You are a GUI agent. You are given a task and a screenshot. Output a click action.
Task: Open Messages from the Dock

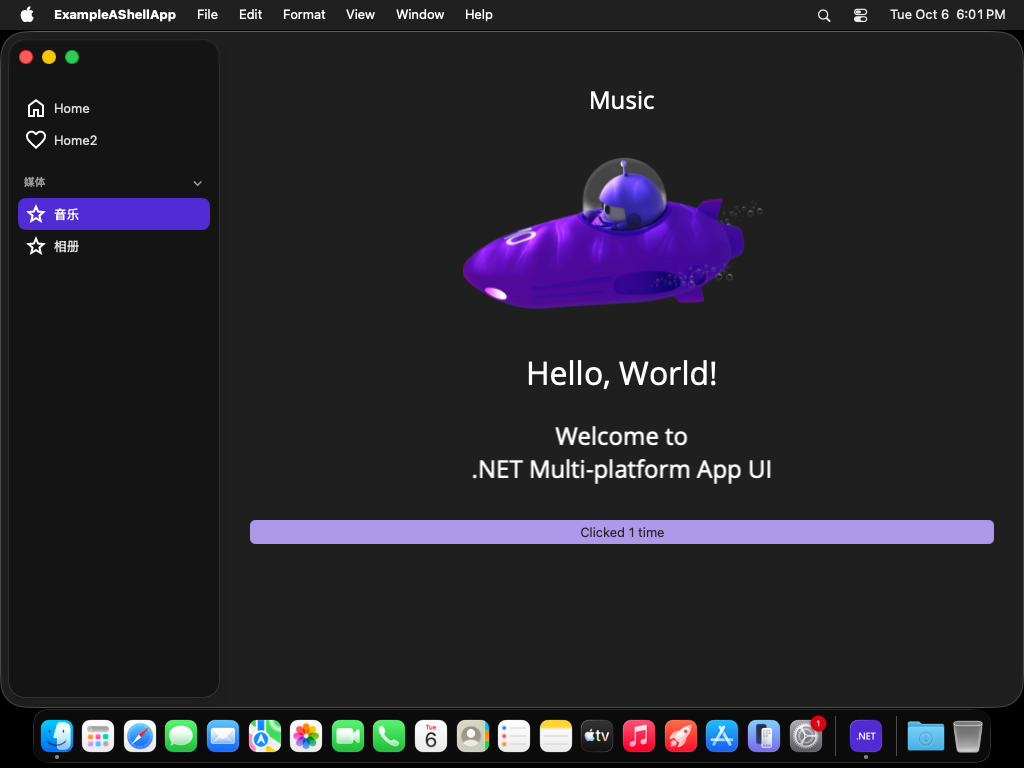(181, 736)
